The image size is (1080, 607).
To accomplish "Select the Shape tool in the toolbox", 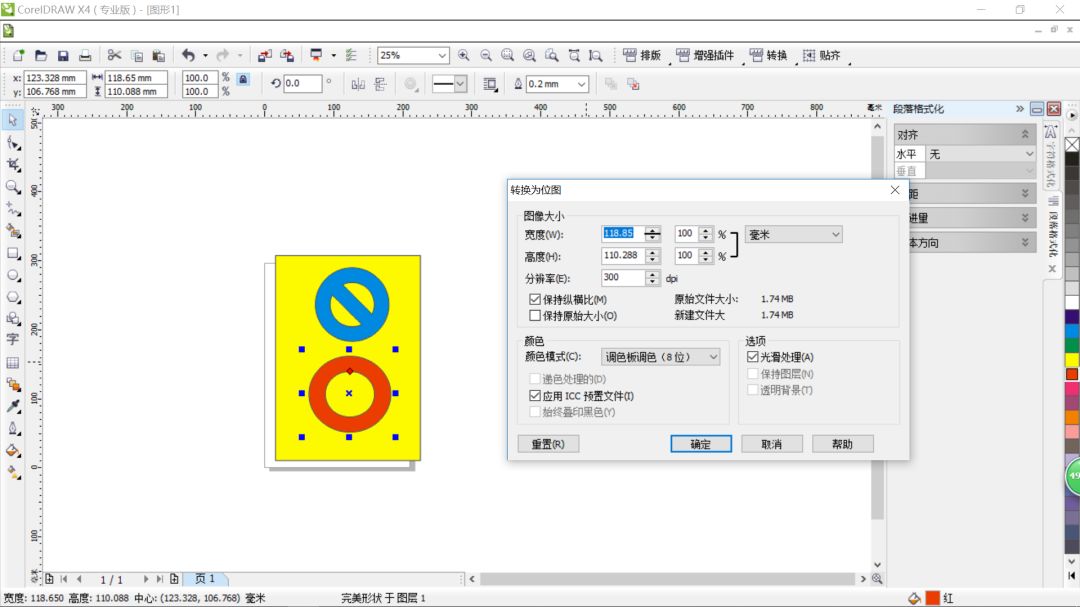I will click(x=13, y=139).
